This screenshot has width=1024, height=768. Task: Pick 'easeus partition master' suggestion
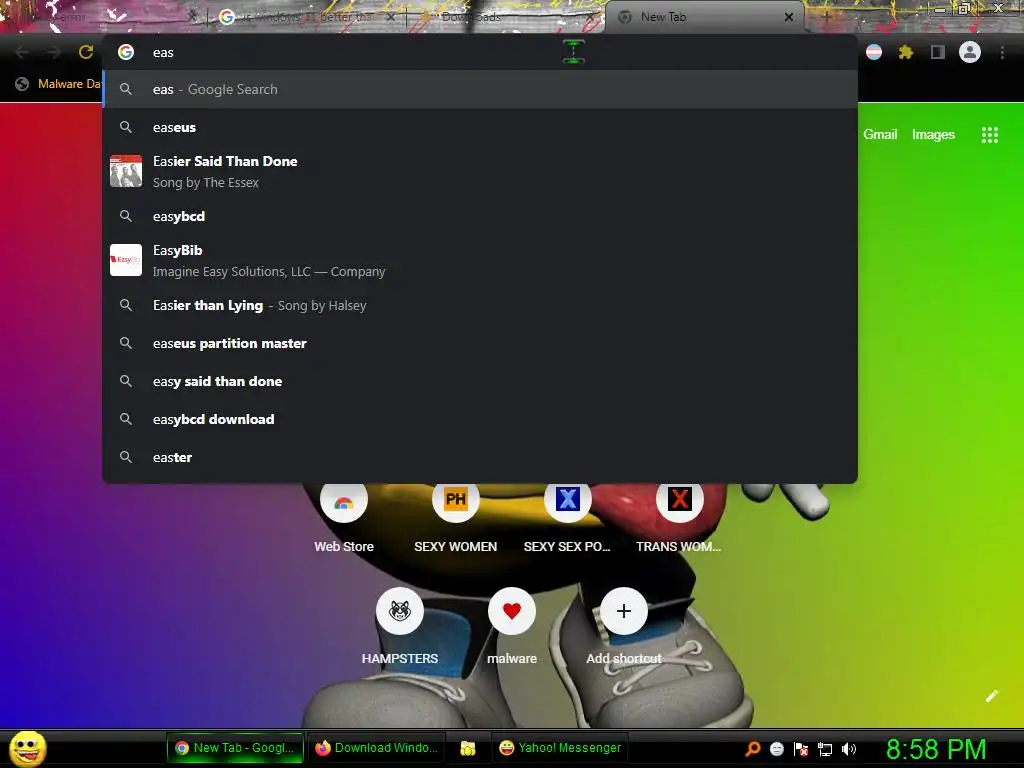tap(480, 343)
